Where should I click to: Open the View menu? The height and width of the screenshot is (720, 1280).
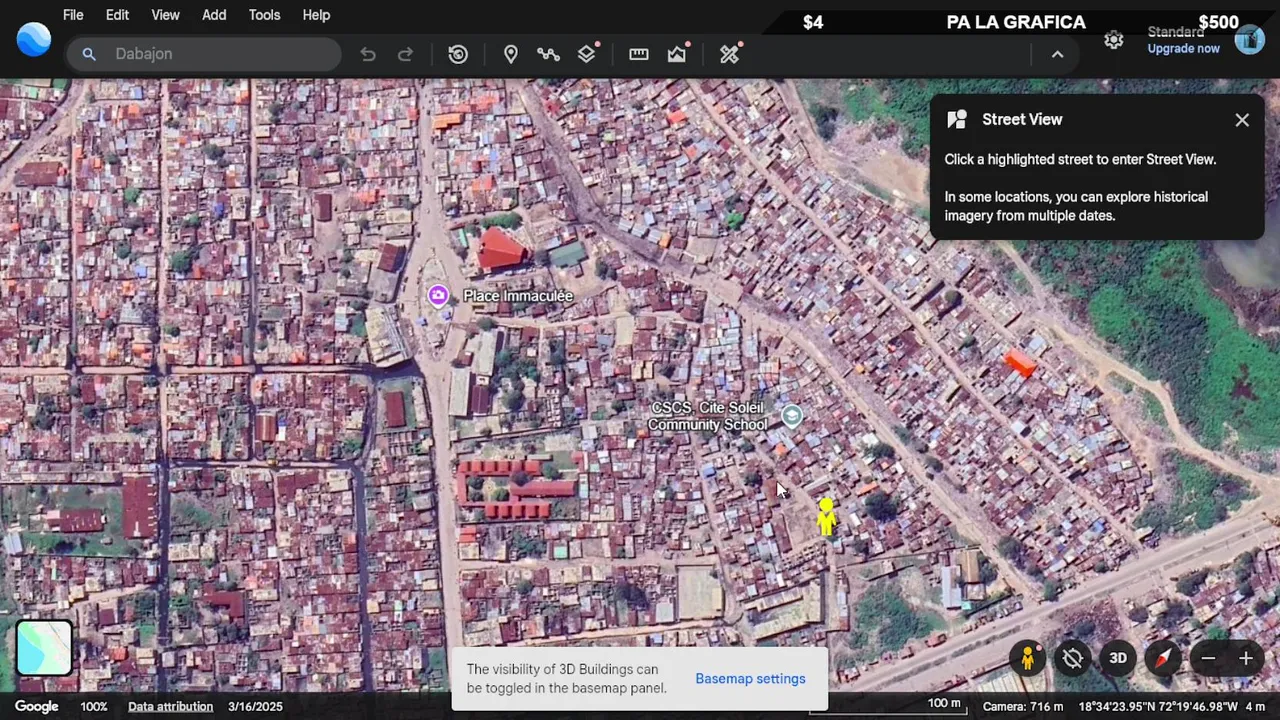[x=165, y=15]
